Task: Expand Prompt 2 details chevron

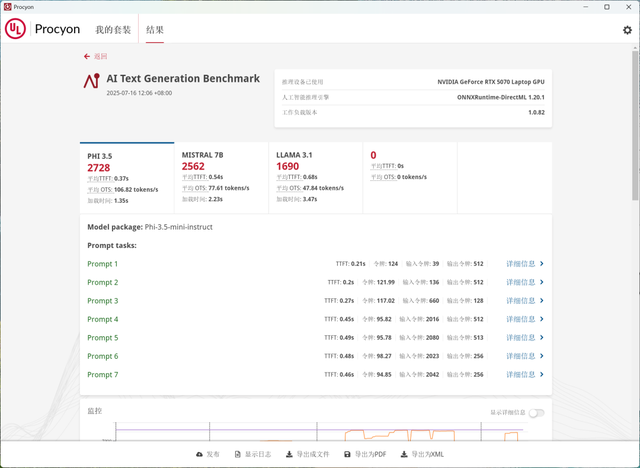Action: coord(542,282)
